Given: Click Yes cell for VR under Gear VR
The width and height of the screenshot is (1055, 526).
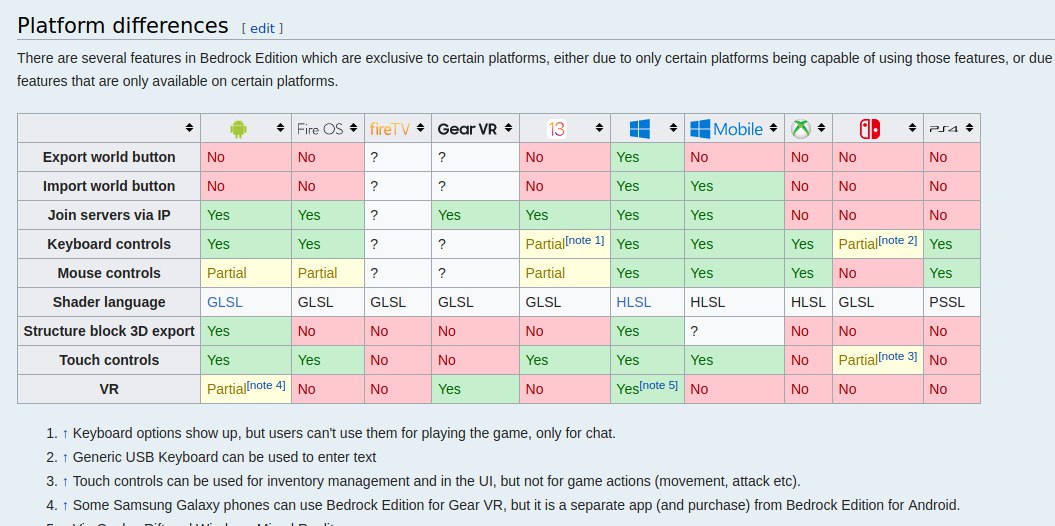Looking at the screenshot, I should (x=475, y=389).
